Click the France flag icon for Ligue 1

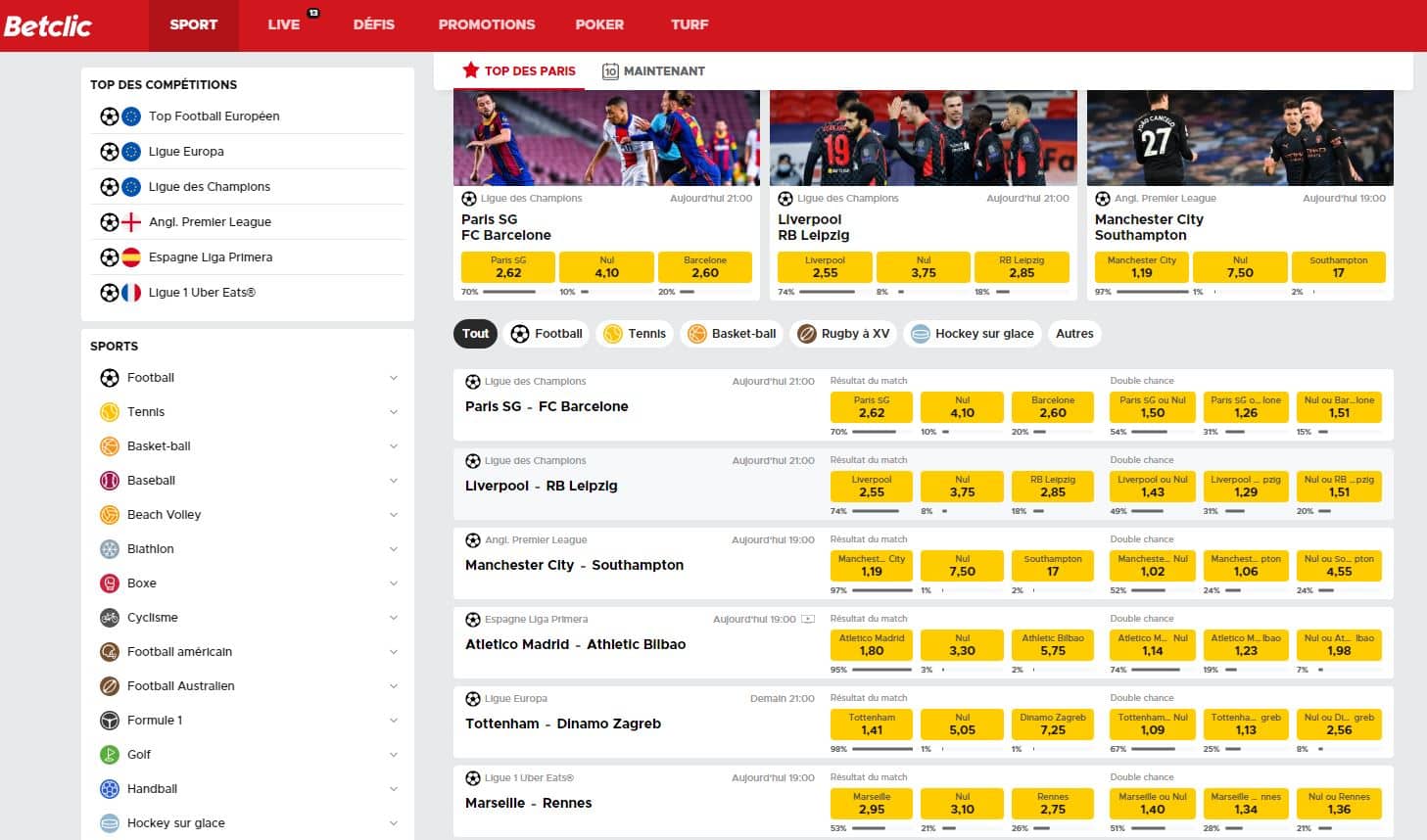(131, 293)
